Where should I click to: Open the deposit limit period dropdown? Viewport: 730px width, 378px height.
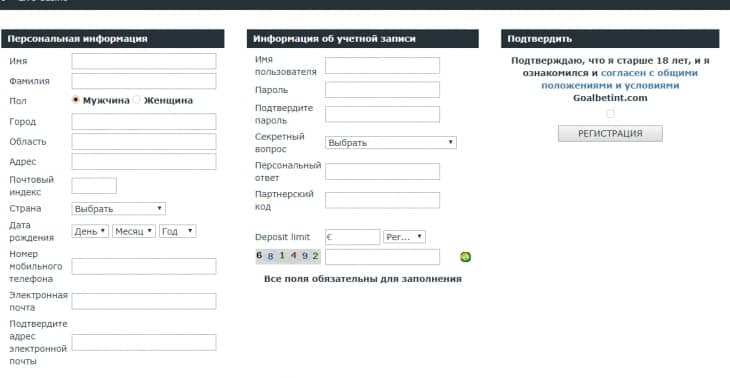(x=404, y=237)
